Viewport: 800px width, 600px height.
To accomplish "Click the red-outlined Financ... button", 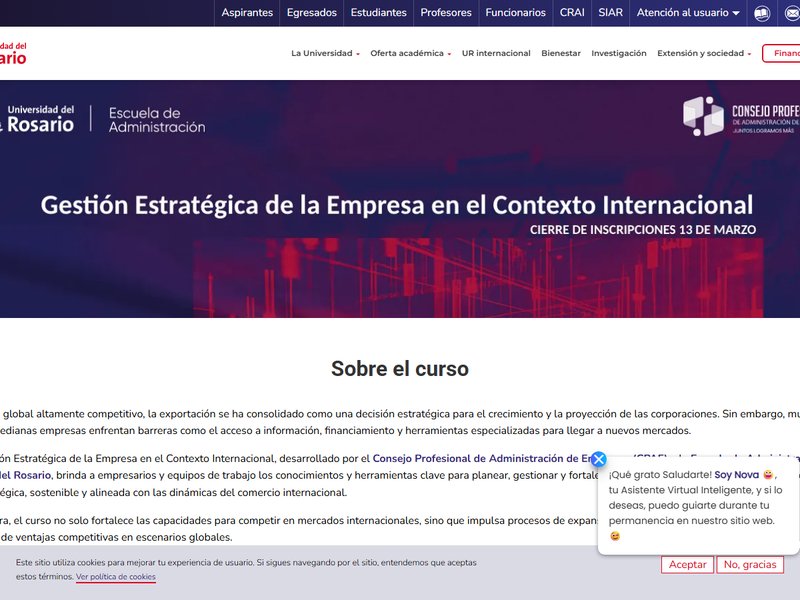I will pyautogui.click(x=781, y=53).
